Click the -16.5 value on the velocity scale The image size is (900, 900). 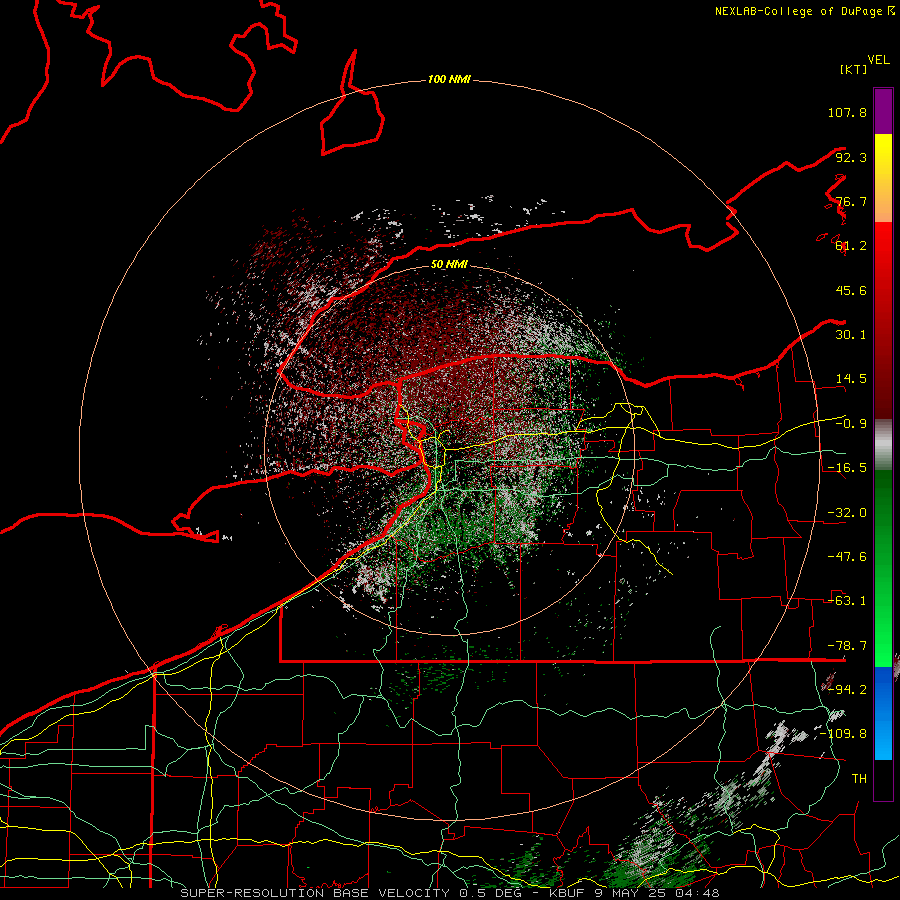tap(847, 468)
